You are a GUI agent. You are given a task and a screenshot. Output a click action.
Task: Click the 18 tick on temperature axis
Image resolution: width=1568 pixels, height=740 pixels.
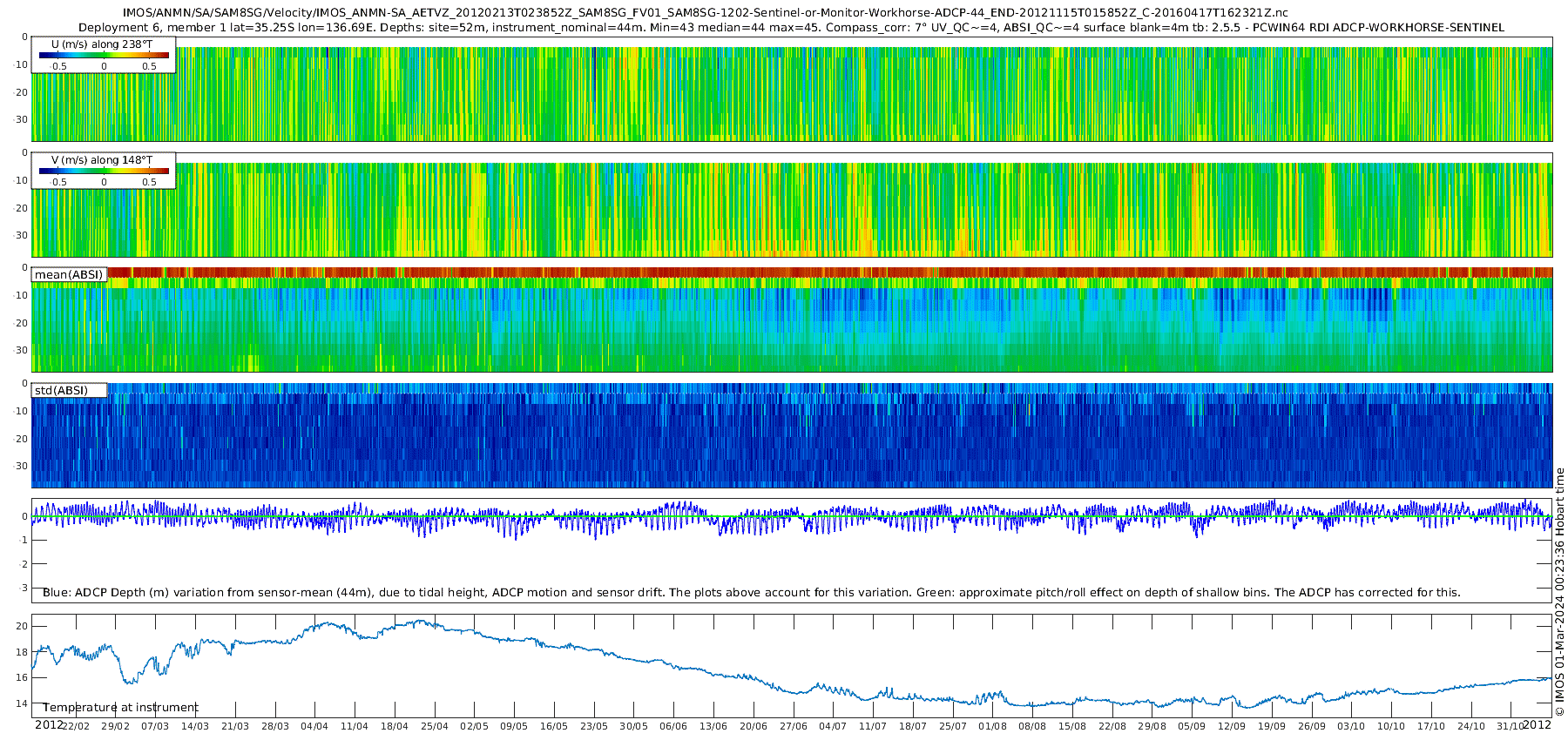22,651
